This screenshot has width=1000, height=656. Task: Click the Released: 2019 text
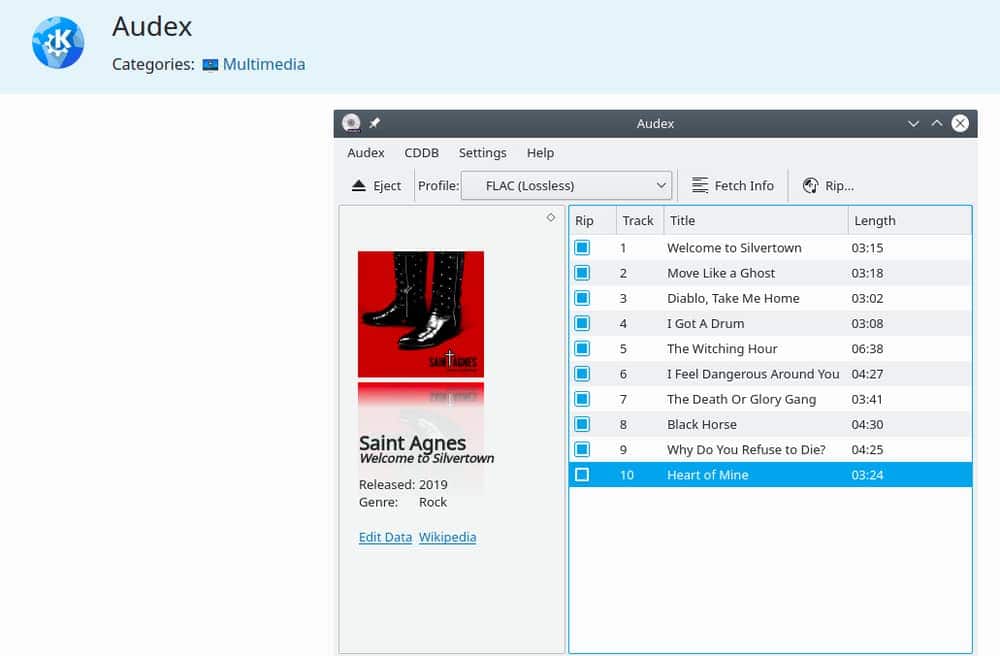click(x=403, y=485)
